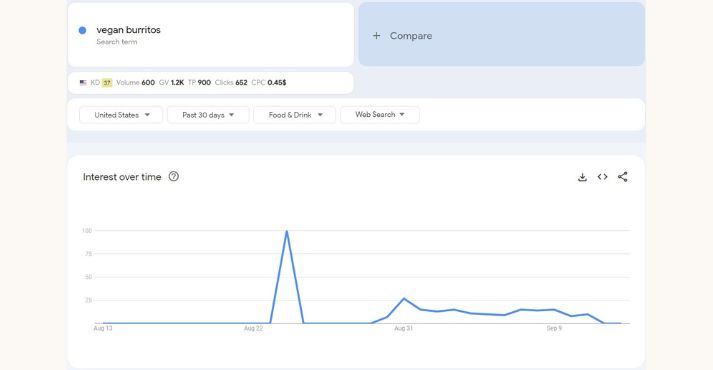Viewport: 713px width, 370px height.
Task: Download the Interest over time data
Action: pyautogui.click(x=582, y=177)
